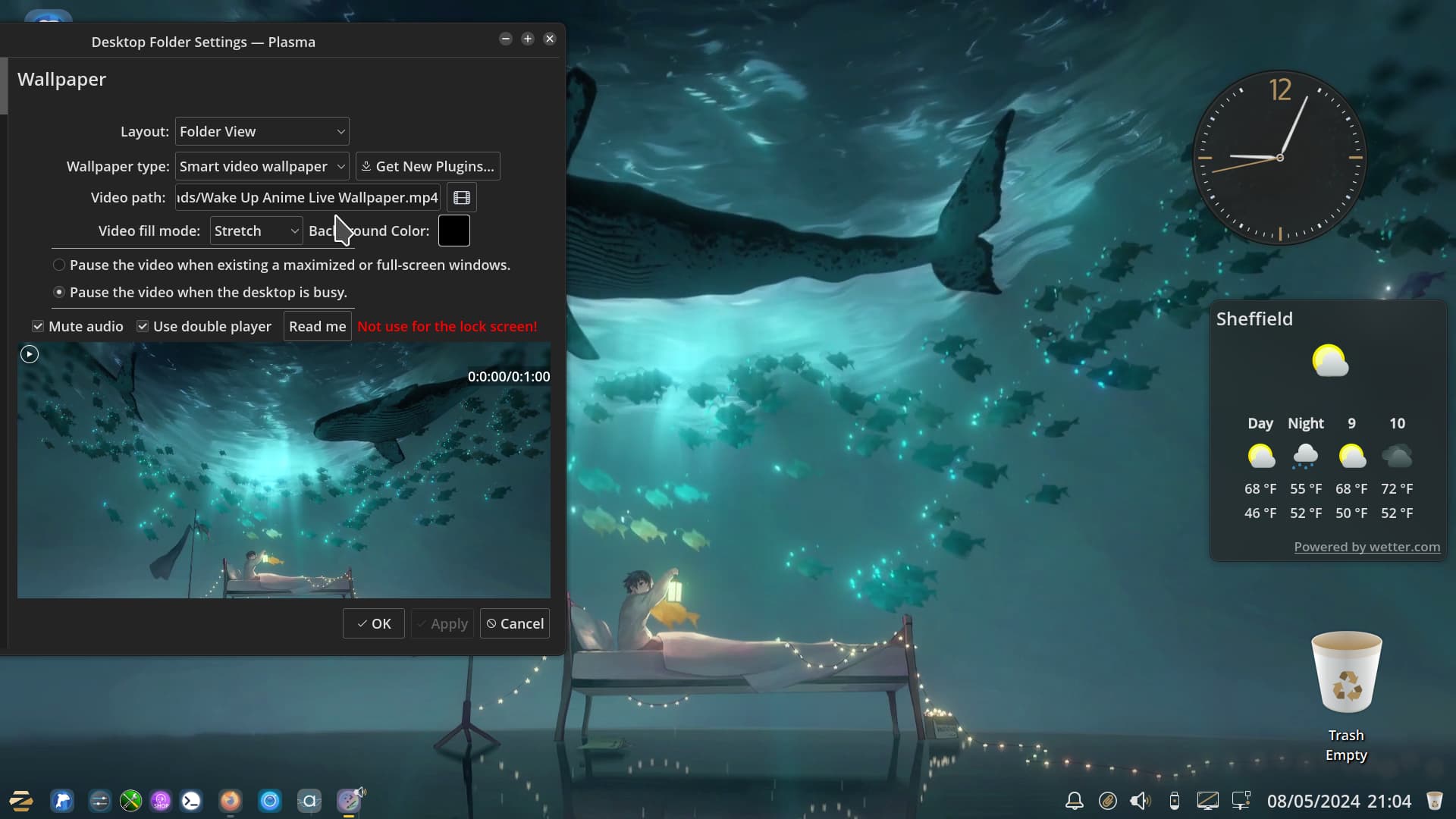Click Get New Plugins button

[x=428, y=166]
